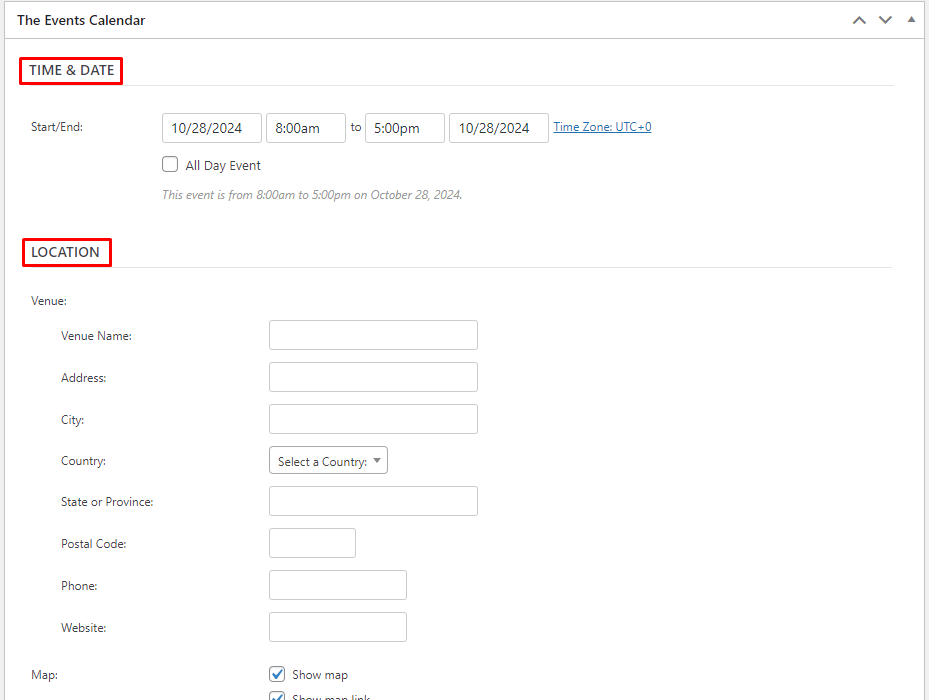The image size is (929, 700).
Task: Click The Events Calendar panel title
Action: point(81,20)
